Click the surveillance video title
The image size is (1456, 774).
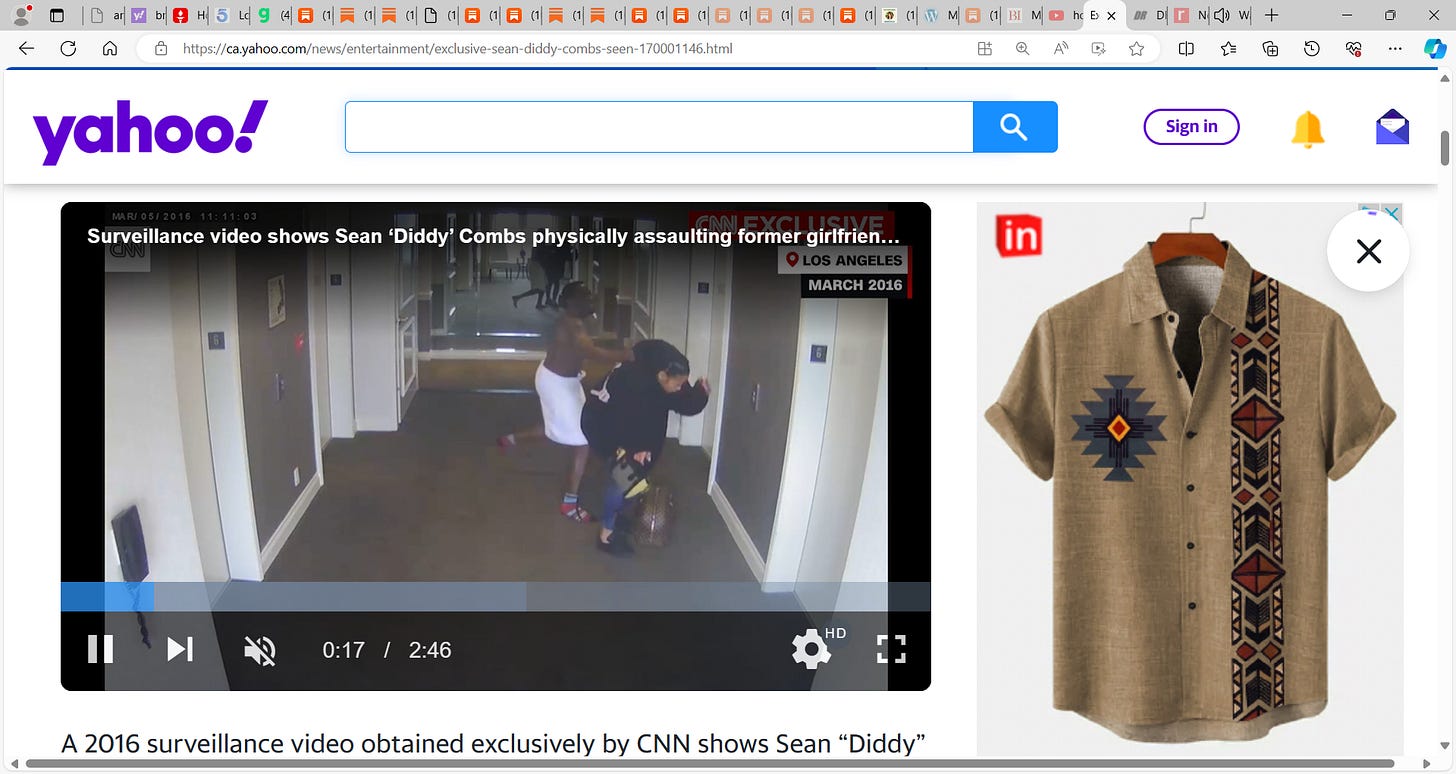(494, 237)
